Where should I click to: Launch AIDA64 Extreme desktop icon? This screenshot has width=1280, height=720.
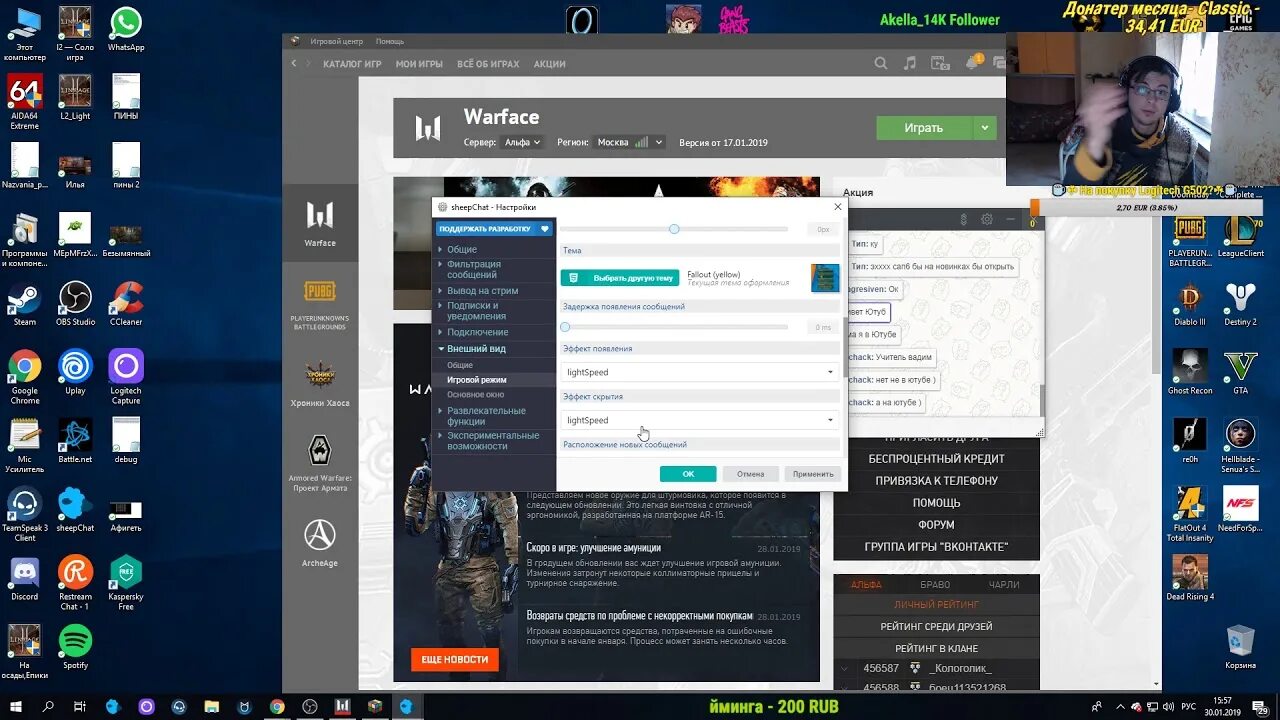pos(25,101)
